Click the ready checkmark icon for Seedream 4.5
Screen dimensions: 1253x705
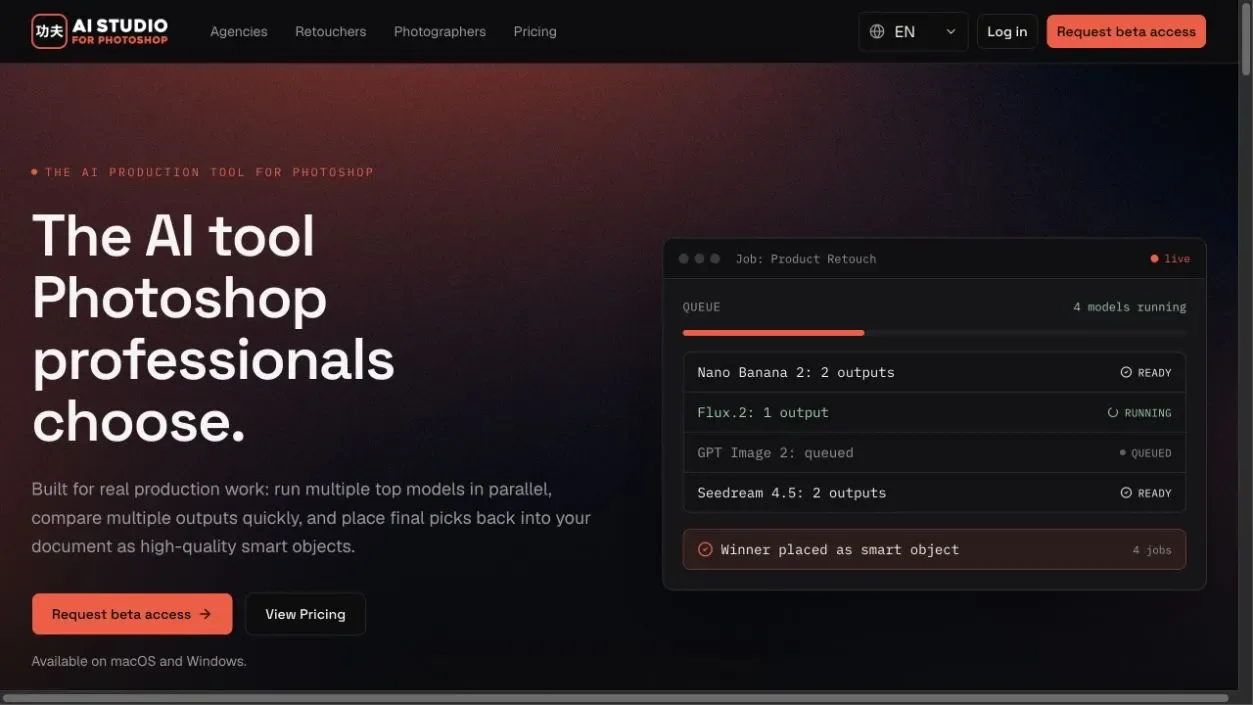pyautogui.click(x=1126, y=493)
